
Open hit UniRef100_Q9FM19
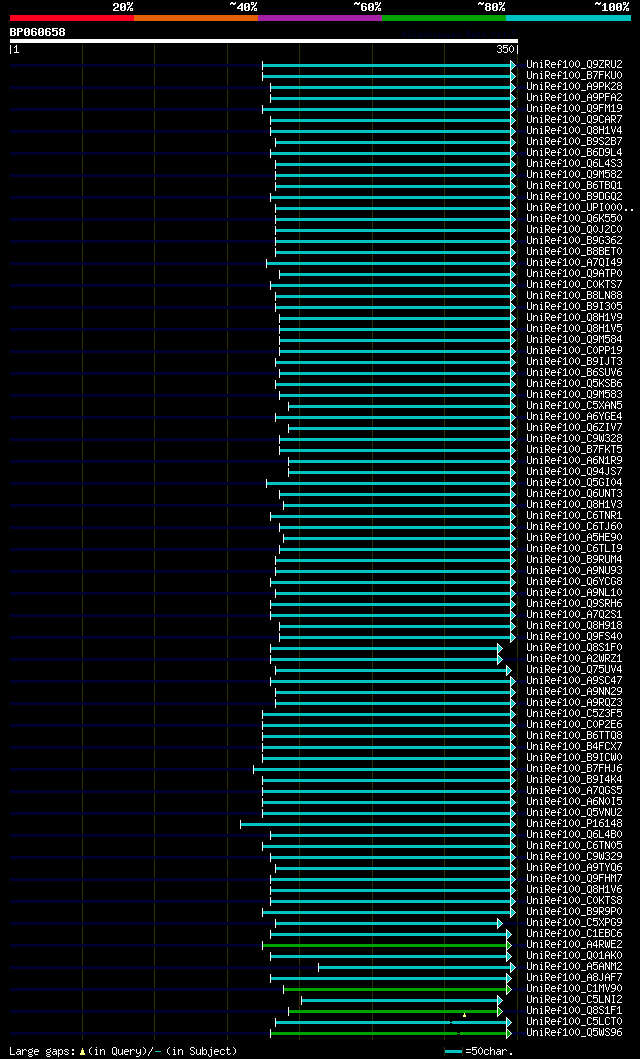click(x=575, y=109)
